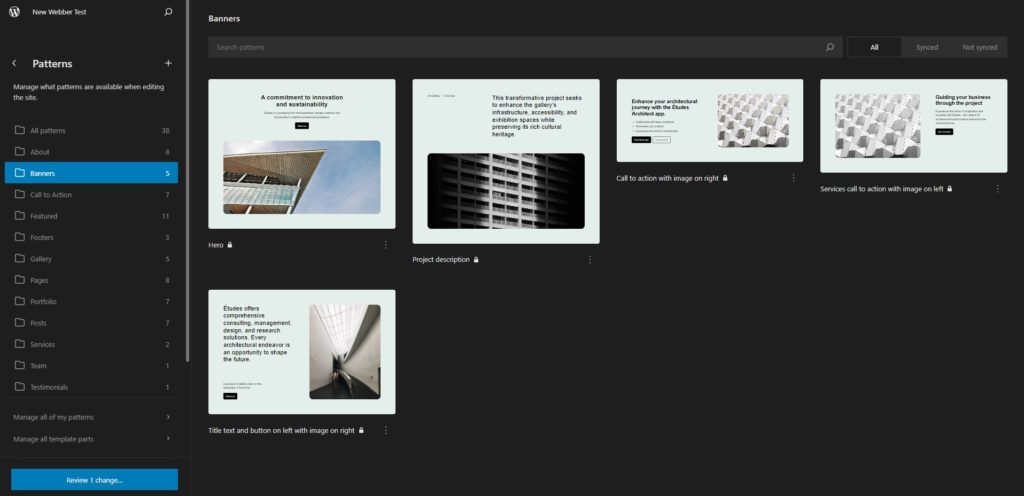Open actions menu for Project description pattern
The height and width of the screenshot is (496, 1024).
[589, 260]
